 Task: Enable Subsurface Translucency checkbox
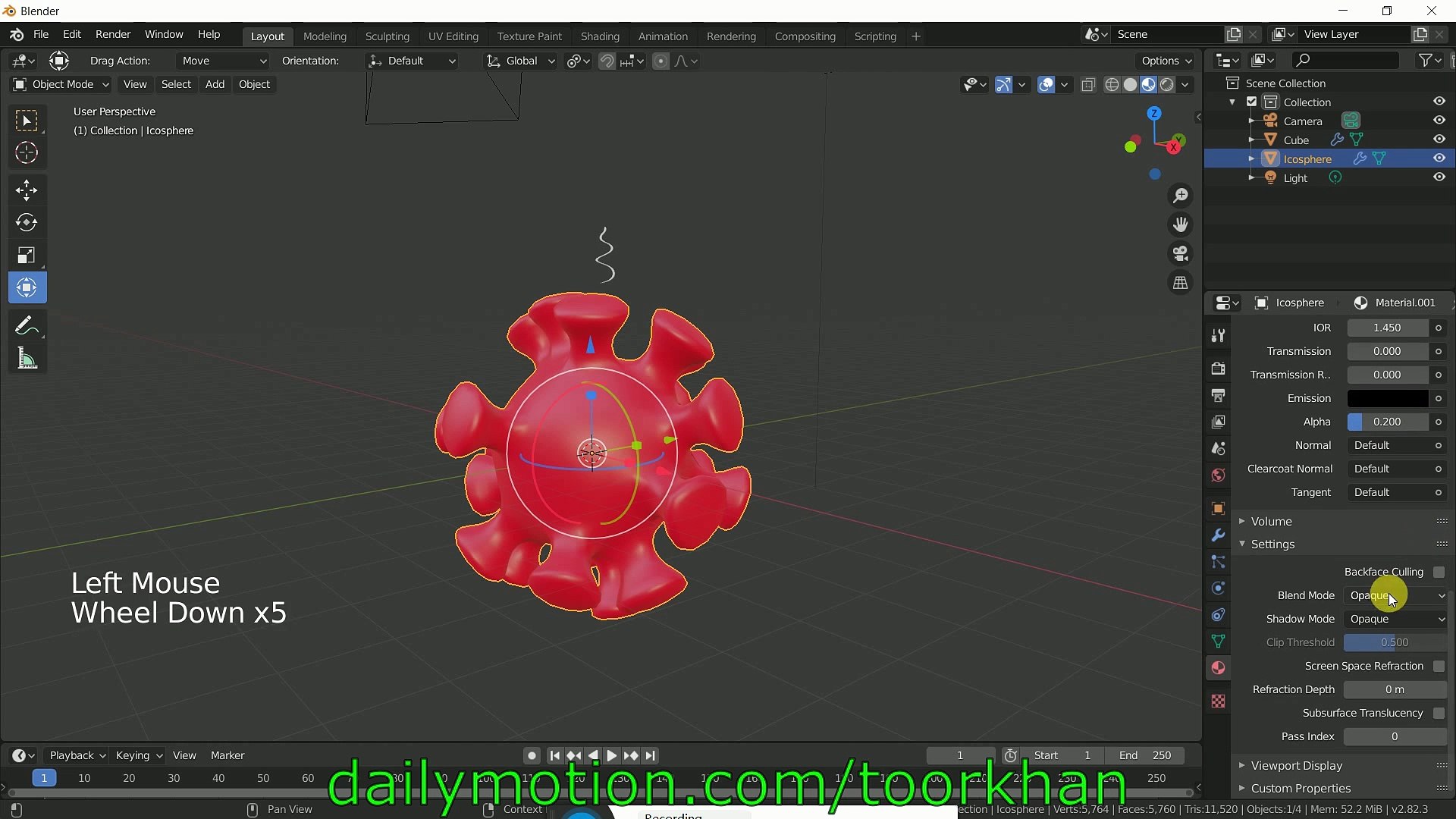click(x=1439, y=713)
